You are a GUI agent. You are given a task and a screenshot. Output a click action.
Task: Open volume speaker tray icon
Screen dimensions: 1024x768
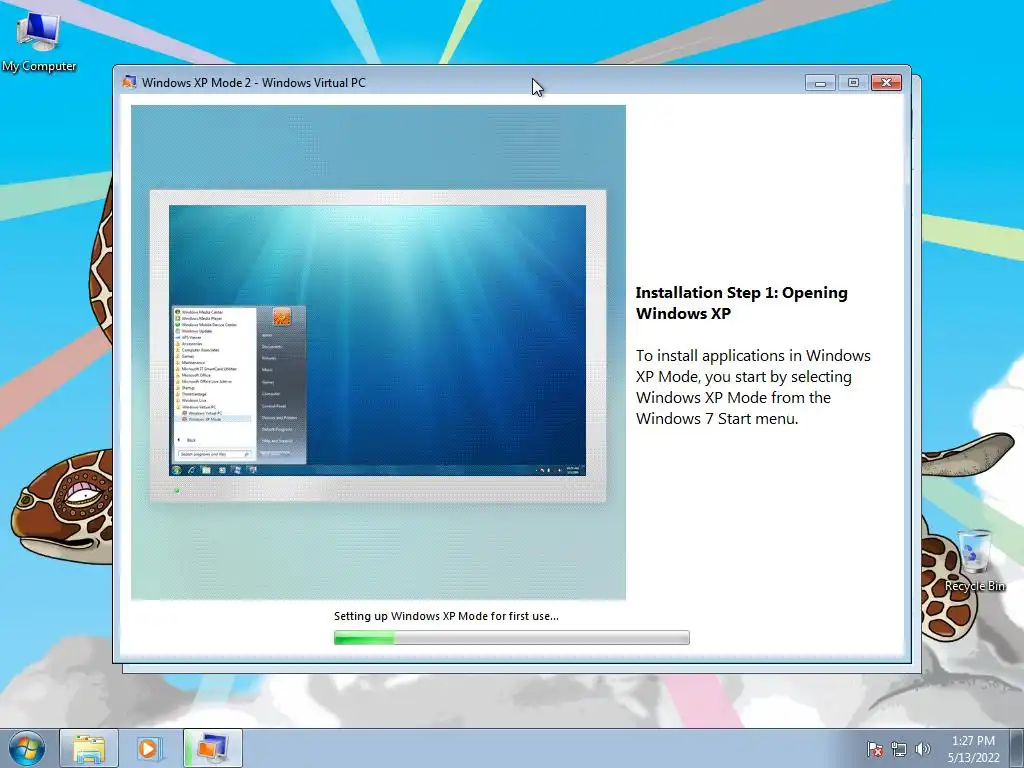pos(923,749)
